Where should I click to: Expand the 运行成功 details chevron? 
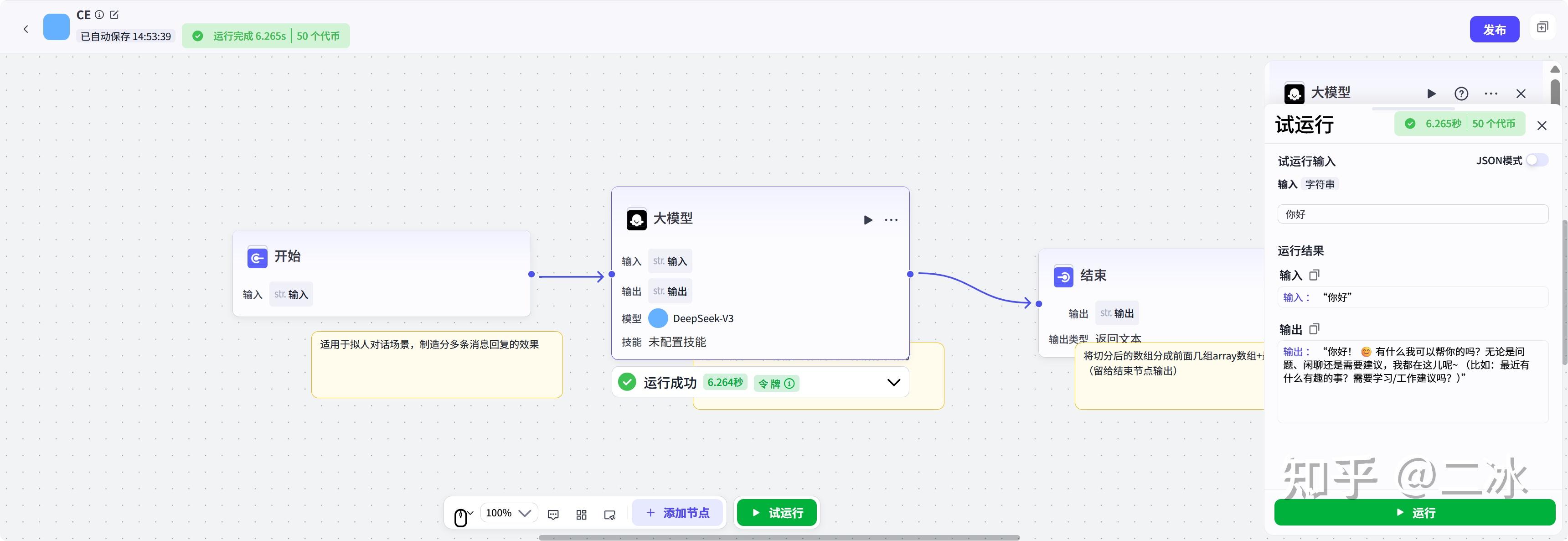tap(893, 382)
